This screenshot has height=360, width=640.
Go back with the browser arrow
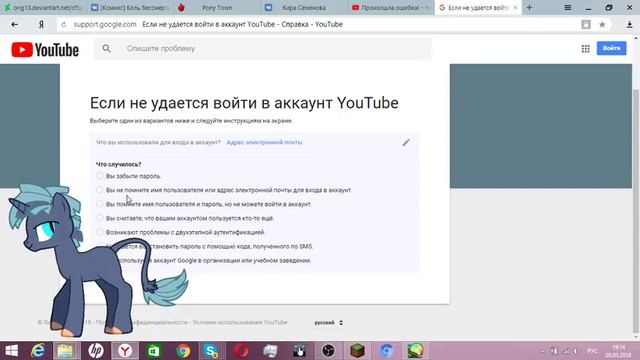tap(15, 24)
